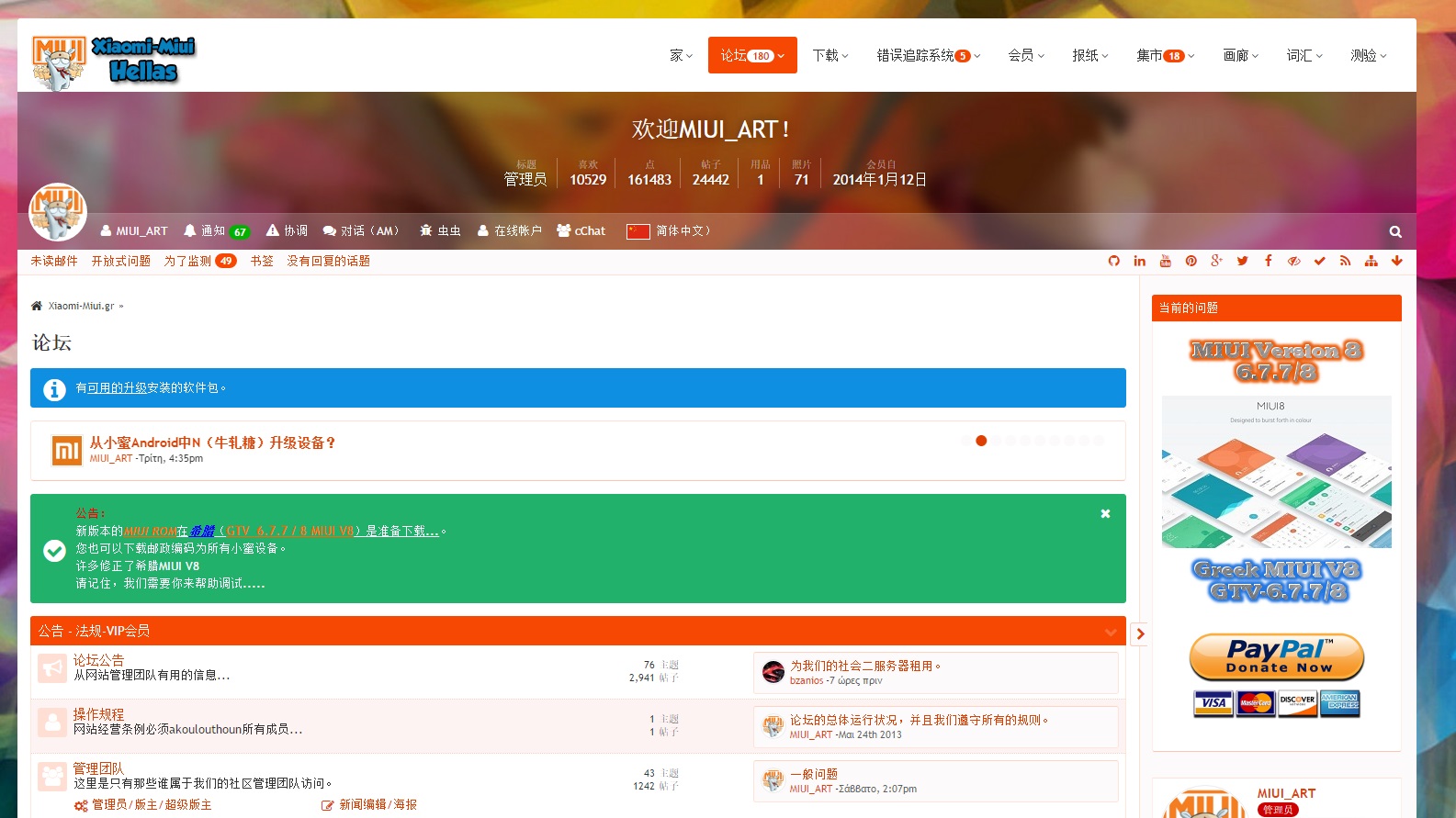The height and width of the screenshot is (818, 1456).
Task: Open the 可用的升级 link in blue notice
Action: (x=118, y=388)
